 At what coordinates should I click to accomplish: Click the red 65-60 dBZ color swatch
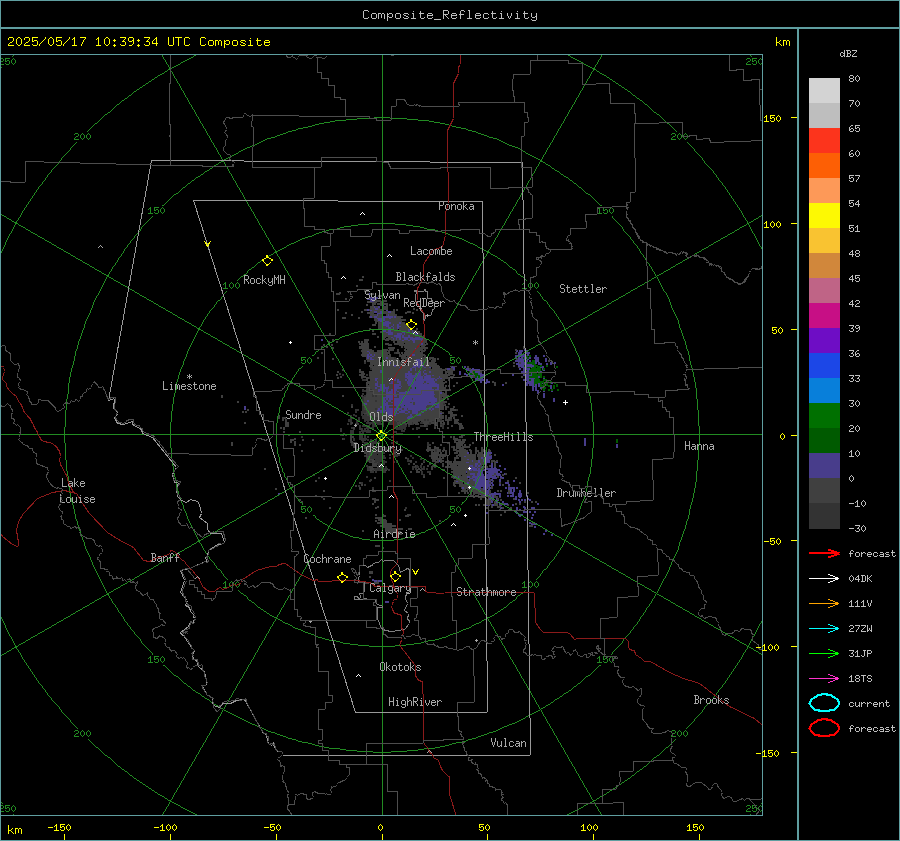(824, 141)
